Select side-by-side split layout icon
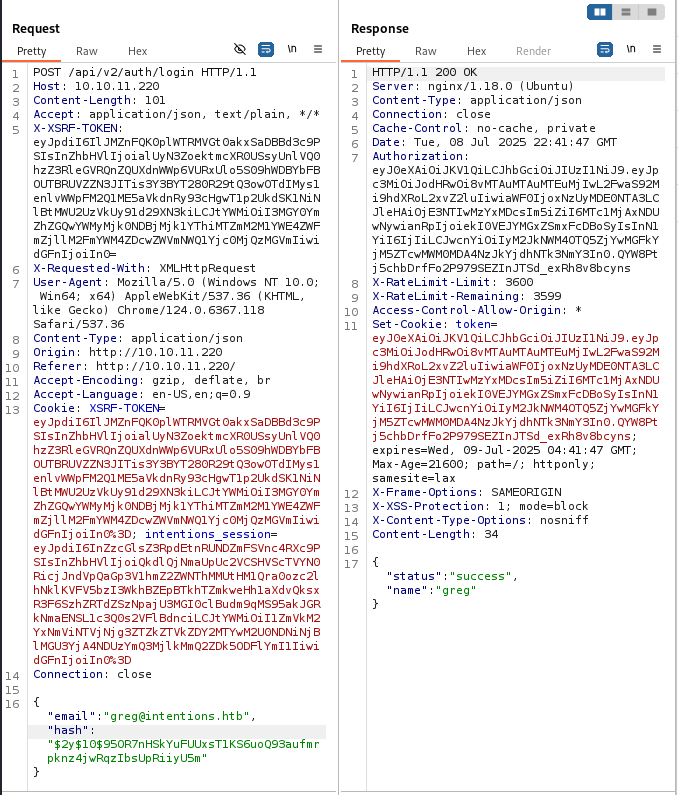This screenshot has height=795, width=678. [600, 12]
